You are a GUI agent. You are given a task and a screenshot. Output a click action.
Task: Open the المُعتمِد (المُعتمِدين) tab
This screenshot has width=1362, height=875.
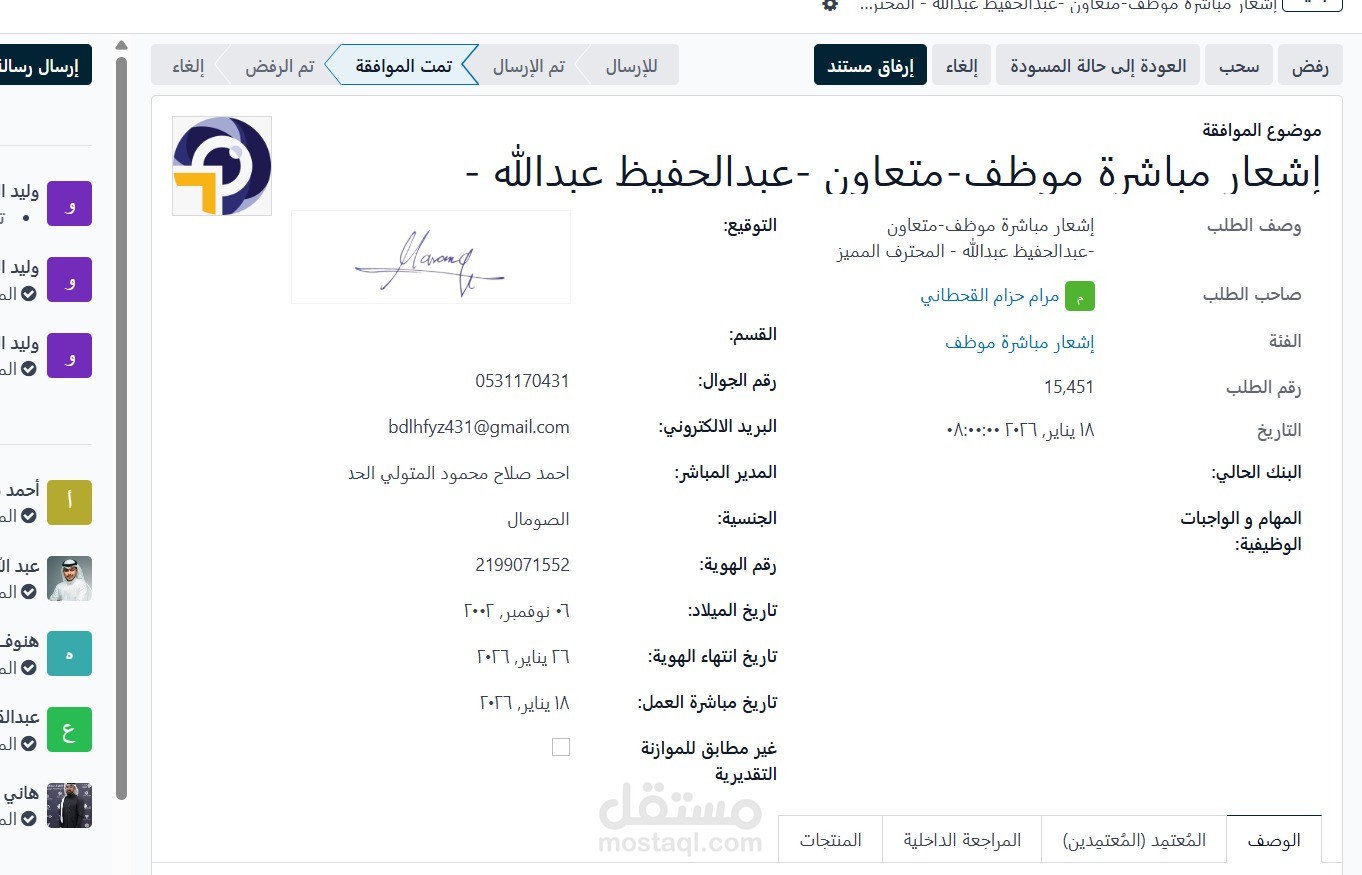(1134, 840)
